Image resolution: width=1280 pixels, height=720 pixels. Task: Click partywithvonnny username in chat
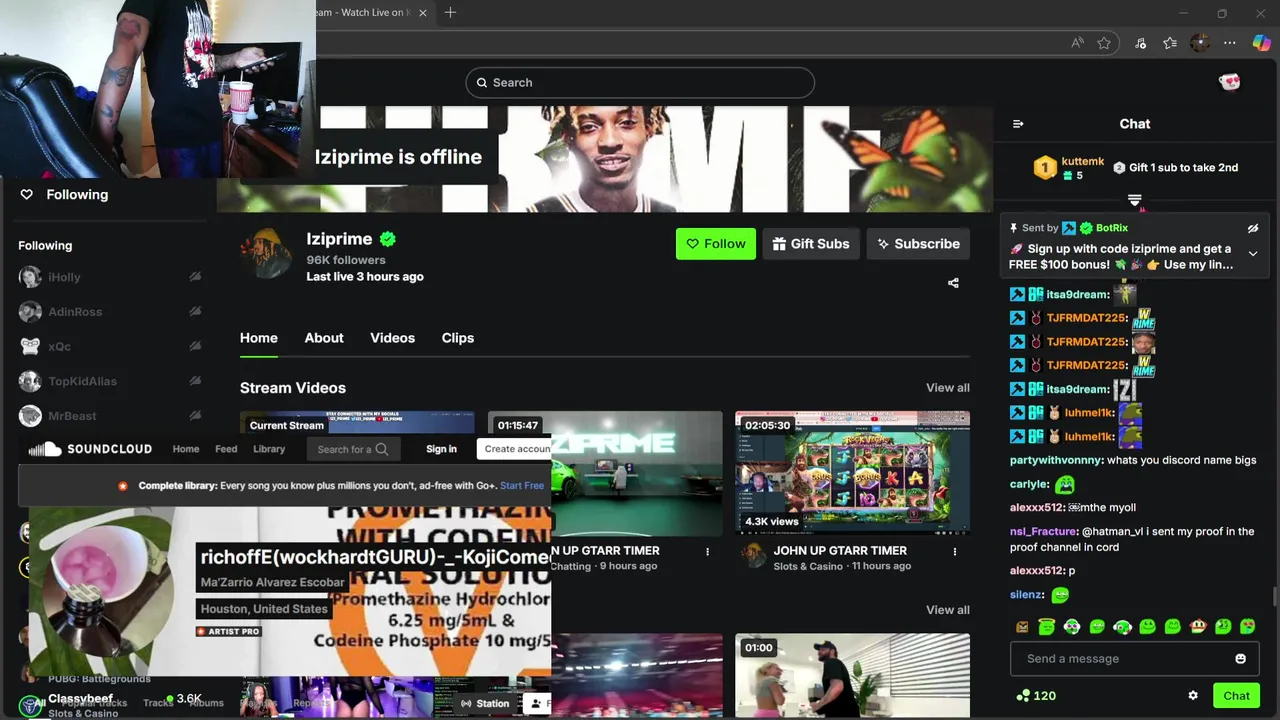(1056, 460)
